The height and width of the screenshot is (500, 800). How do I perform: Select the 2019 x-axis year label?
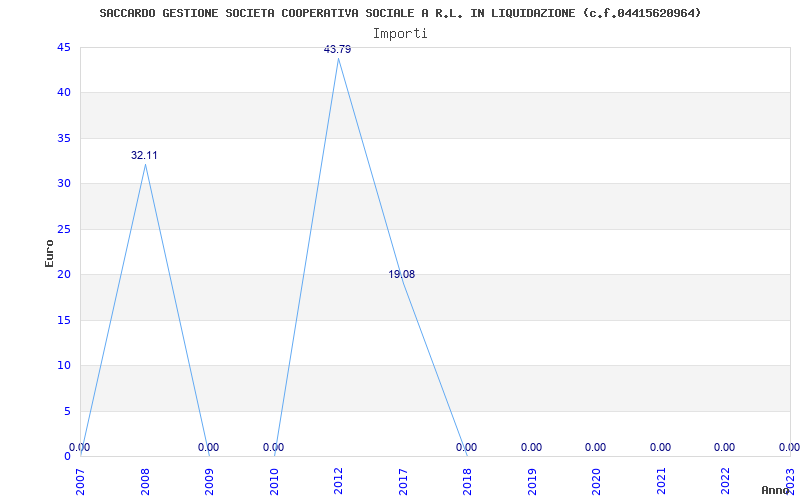(532, 482)
